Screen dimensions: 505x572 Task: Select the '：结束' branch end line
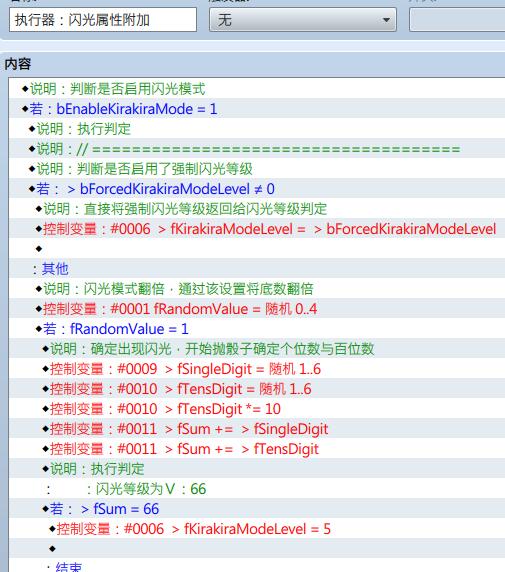257,566
